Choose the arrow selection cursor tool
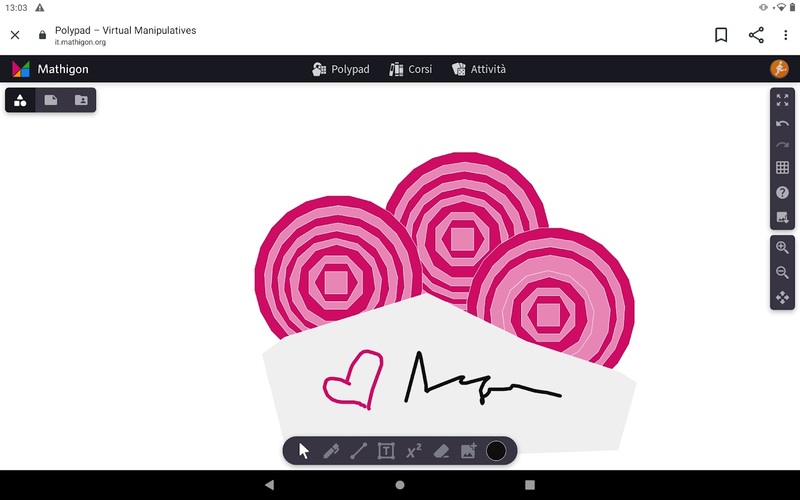The height and width of the screenshot is (500, 800). pyautogui.click(x=304, y=451)
